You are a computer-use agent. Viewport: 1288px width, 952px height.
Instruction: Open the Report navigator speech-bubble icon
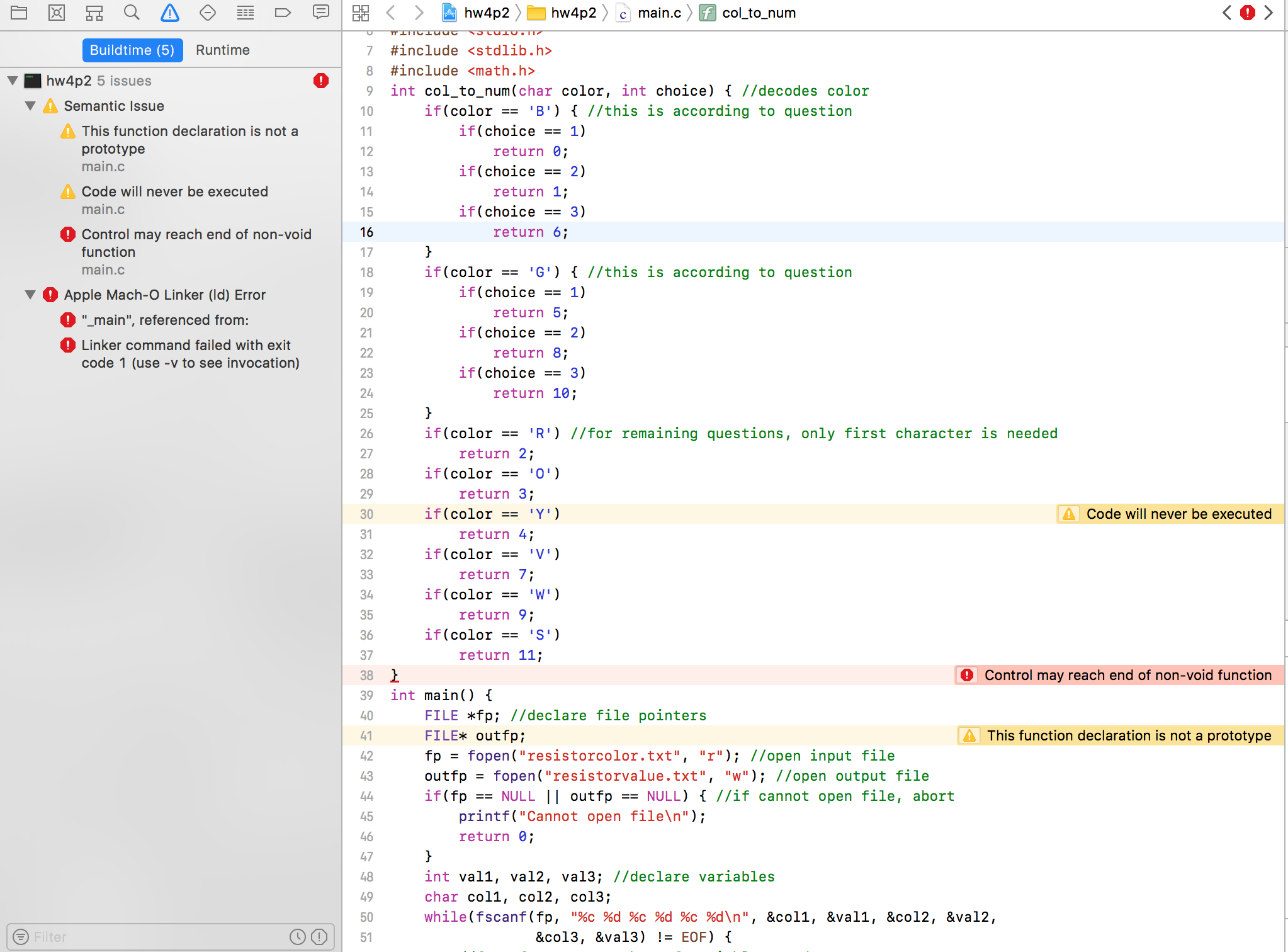click(x=321, y=13)
